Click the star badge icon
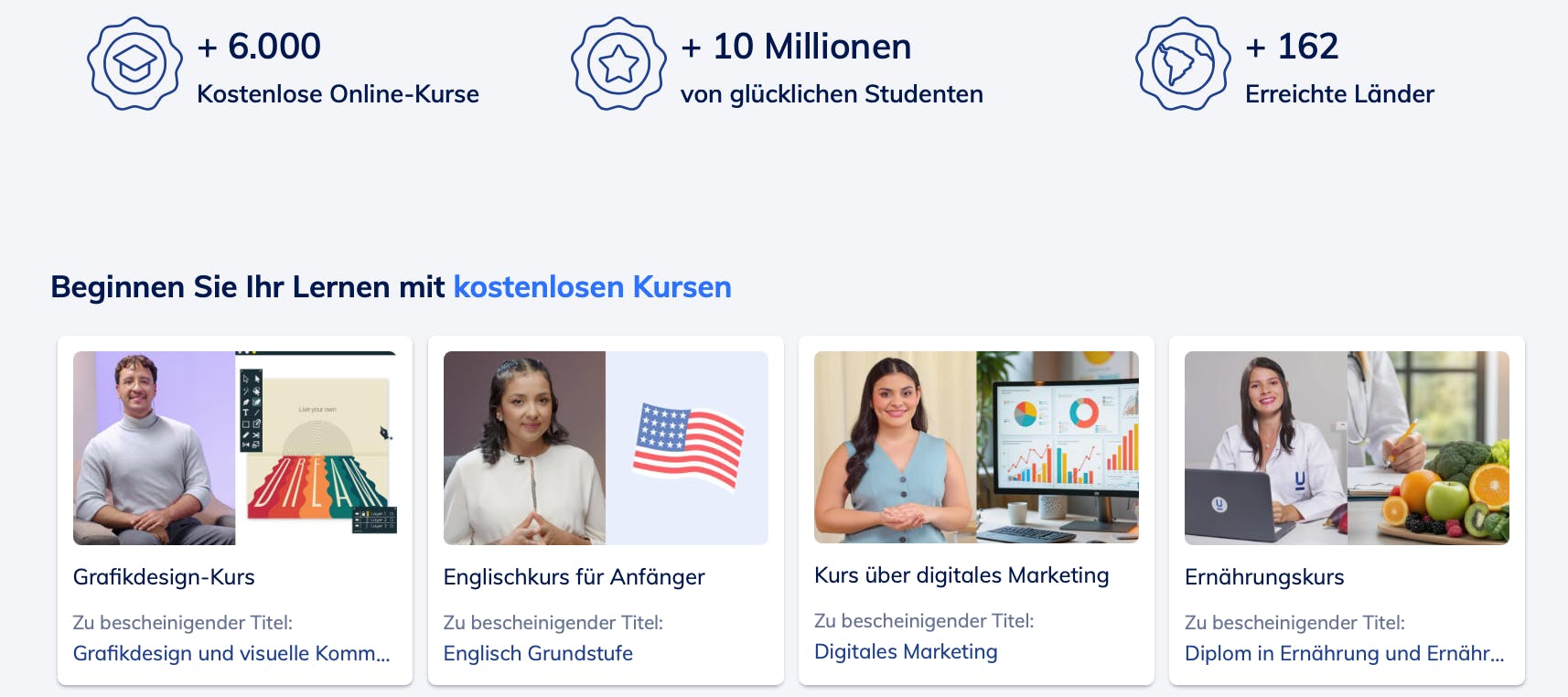Screen dimensions: 1568x697 tap(618, 64)
